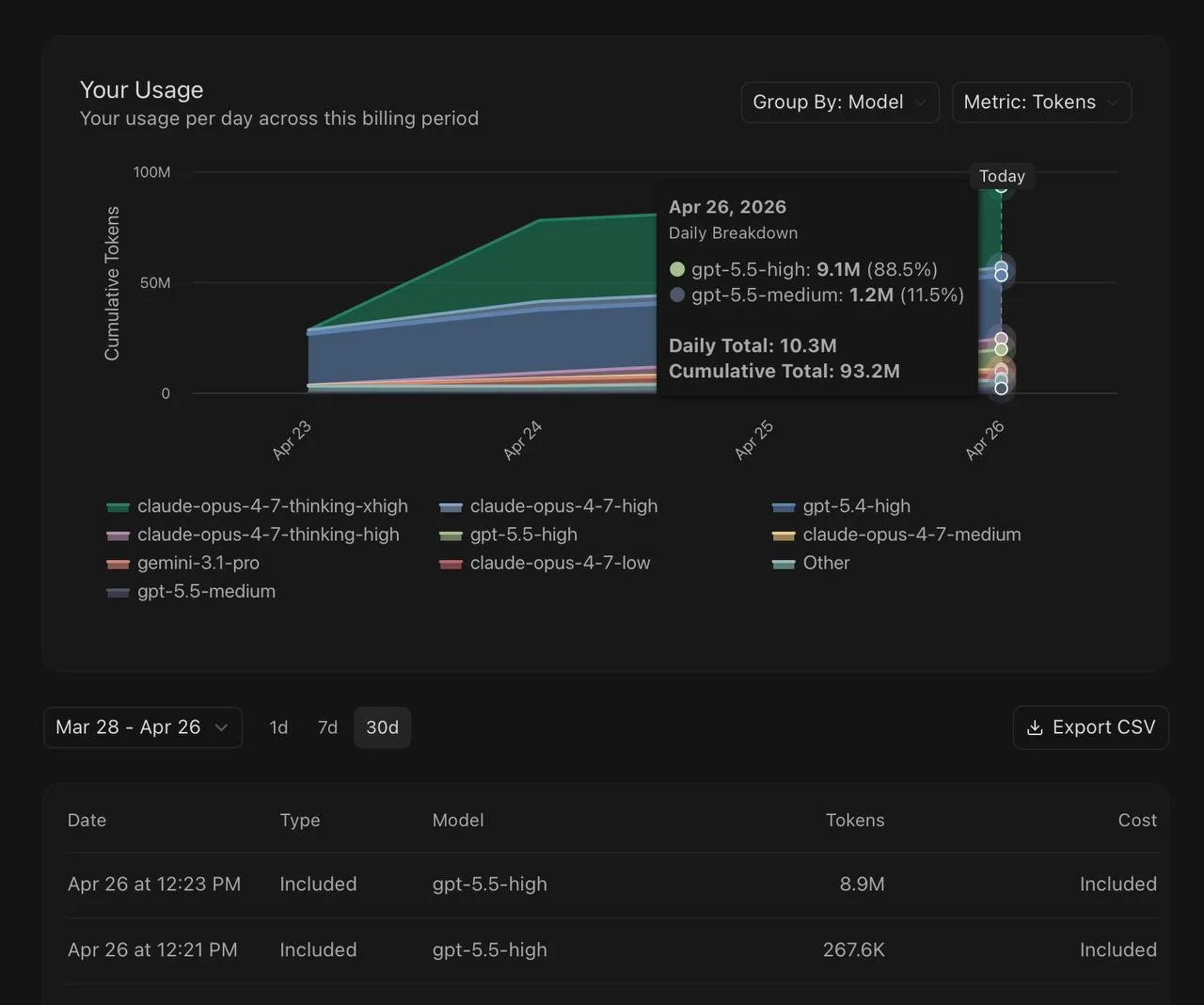Click the gpt-5.5-high model cell in 12:21 PM row
This screenshot has width=1204, height=1005.
point(490,950)
